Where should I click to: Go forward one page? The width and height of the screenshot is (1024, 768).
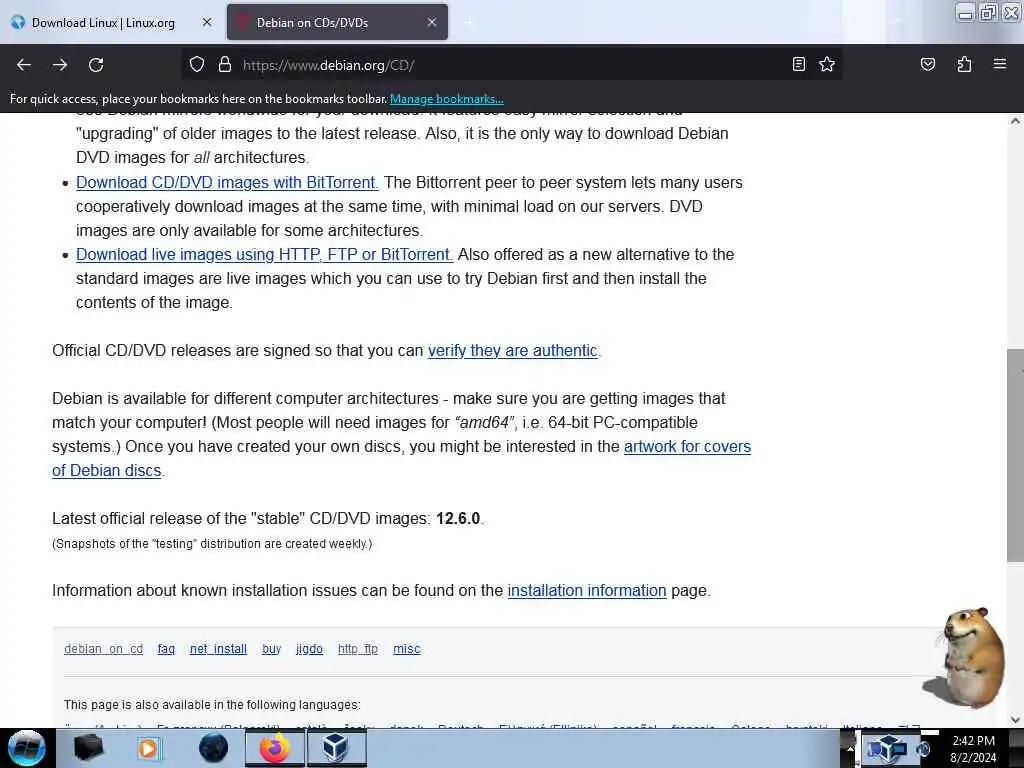[60, 65]
